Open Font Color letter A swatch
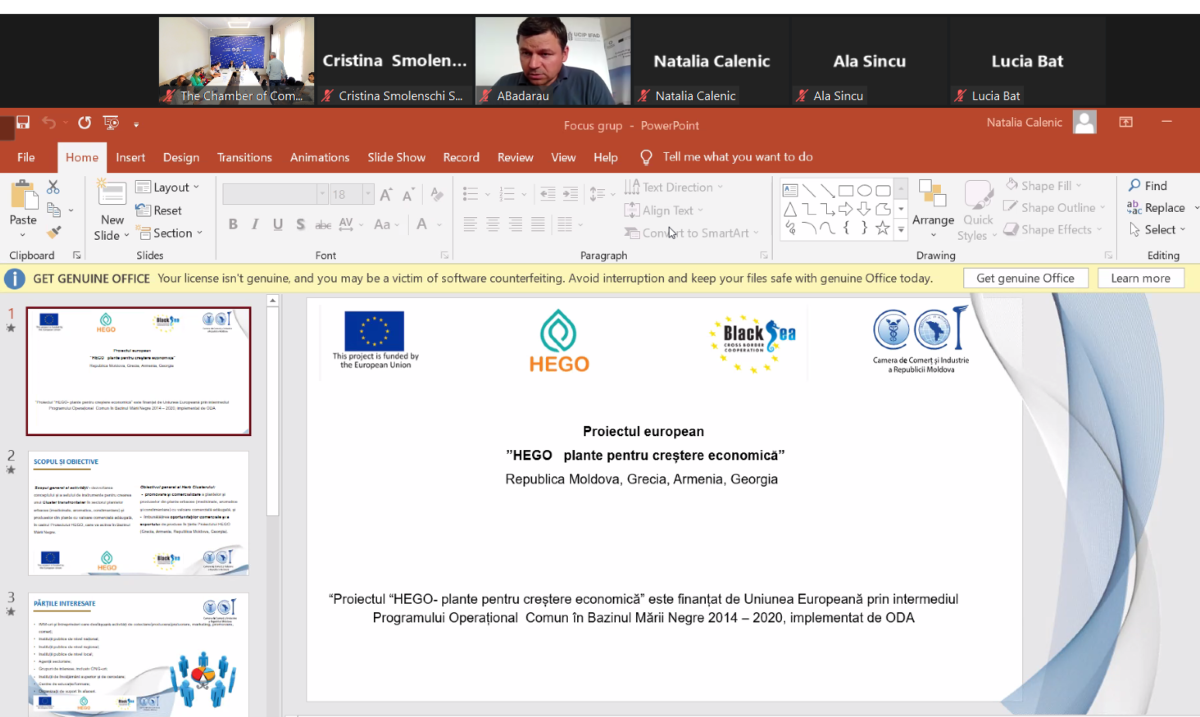 point(422,225)
